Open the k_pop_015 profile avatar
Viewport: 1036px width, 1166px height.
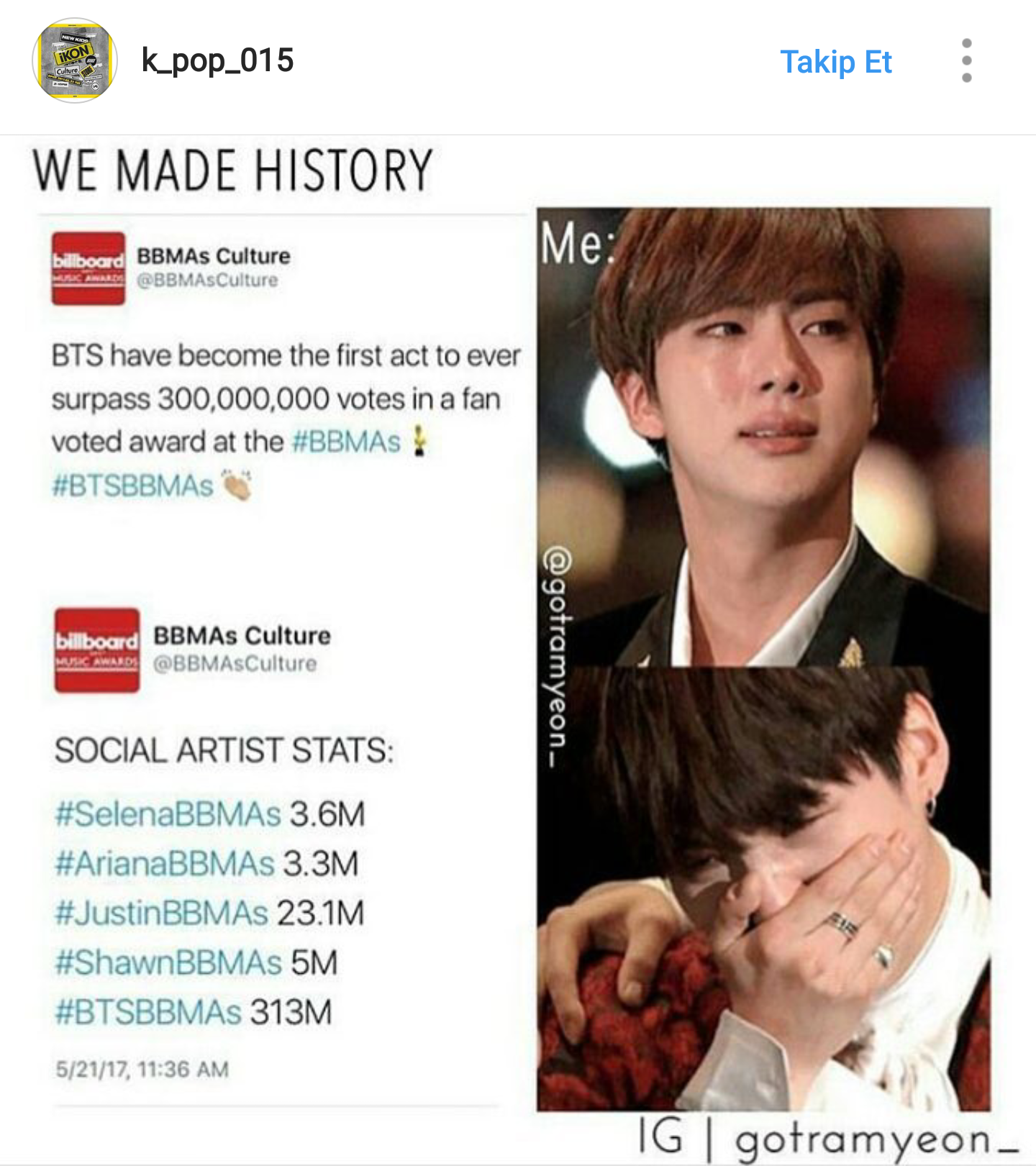coord(75,60)
